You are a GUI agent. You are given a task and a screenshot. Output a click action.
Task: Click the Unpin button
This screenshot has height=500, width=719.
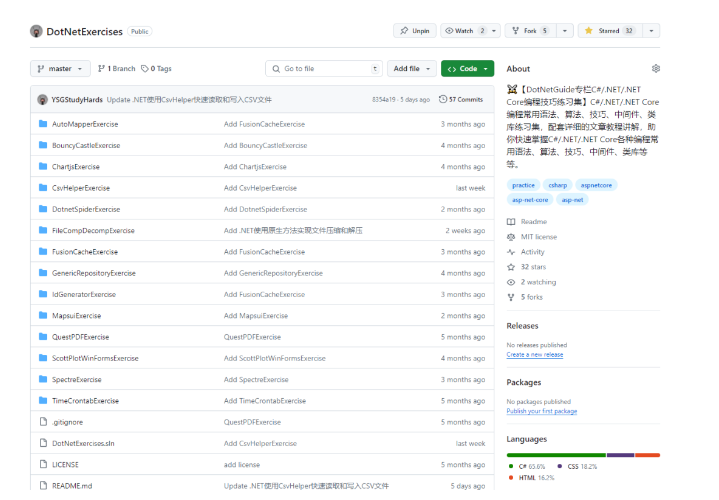[415, 31]
